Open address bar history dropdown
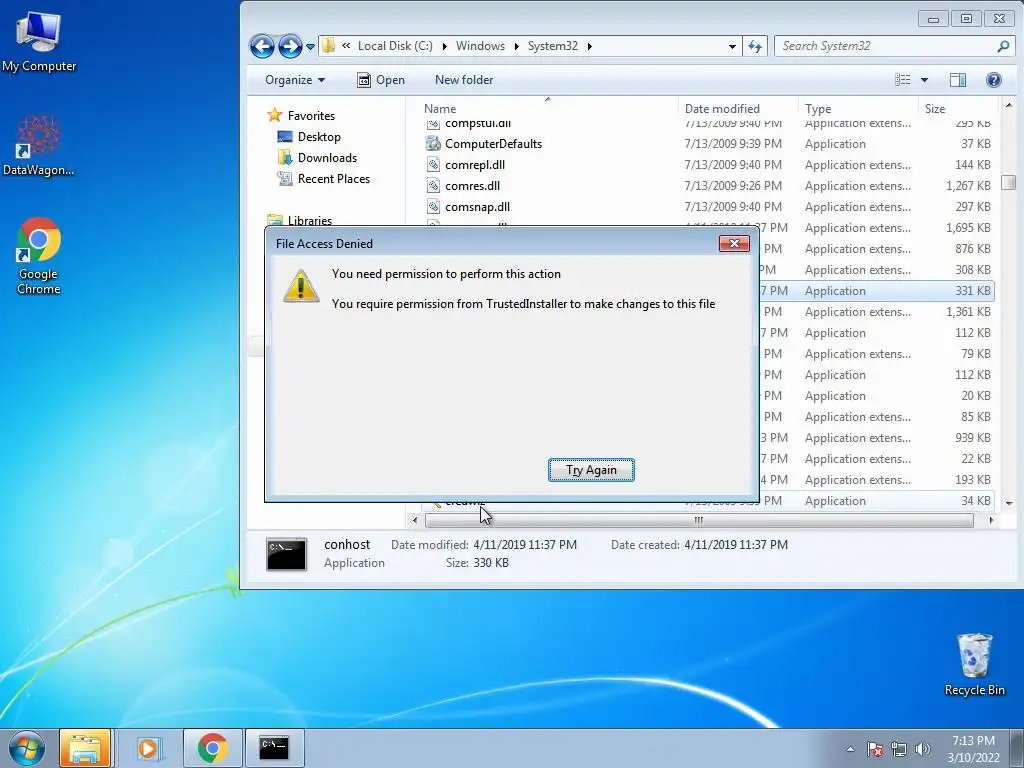 pos(732,46)
